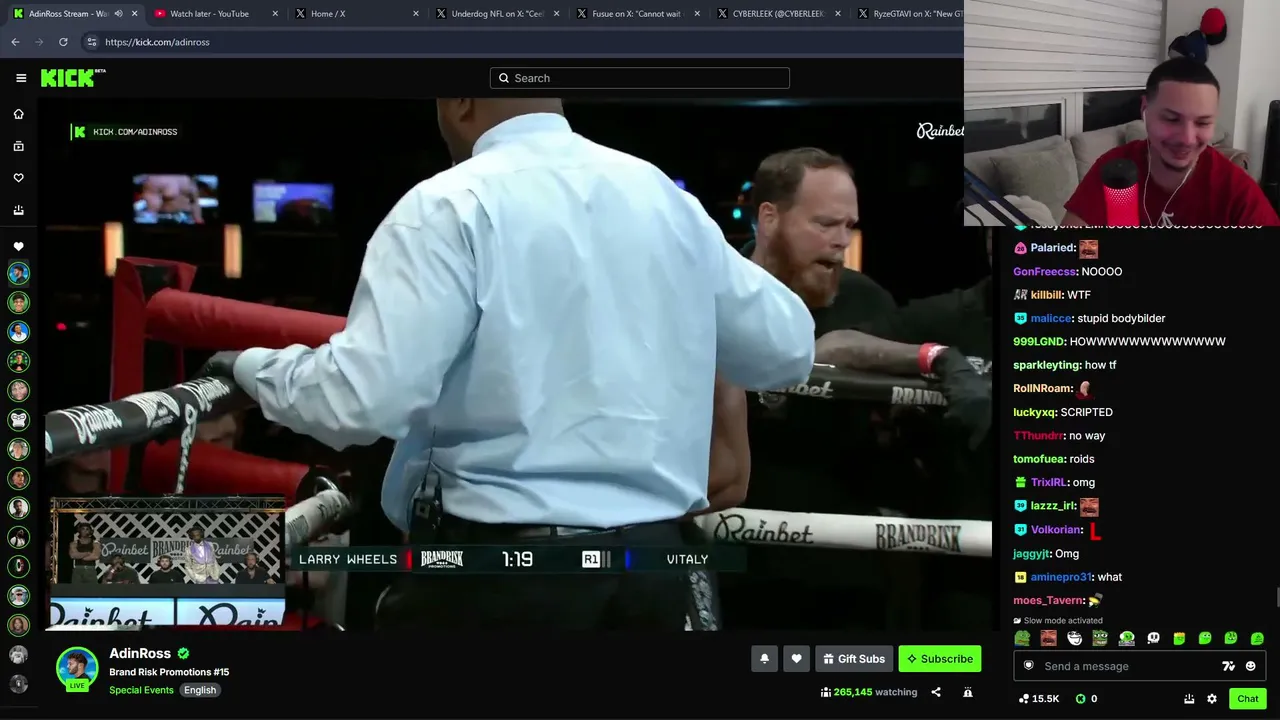The width and height of the screenshot is (1280, 720).
Task: Open the Special Events category link
Action: [141, 690]
